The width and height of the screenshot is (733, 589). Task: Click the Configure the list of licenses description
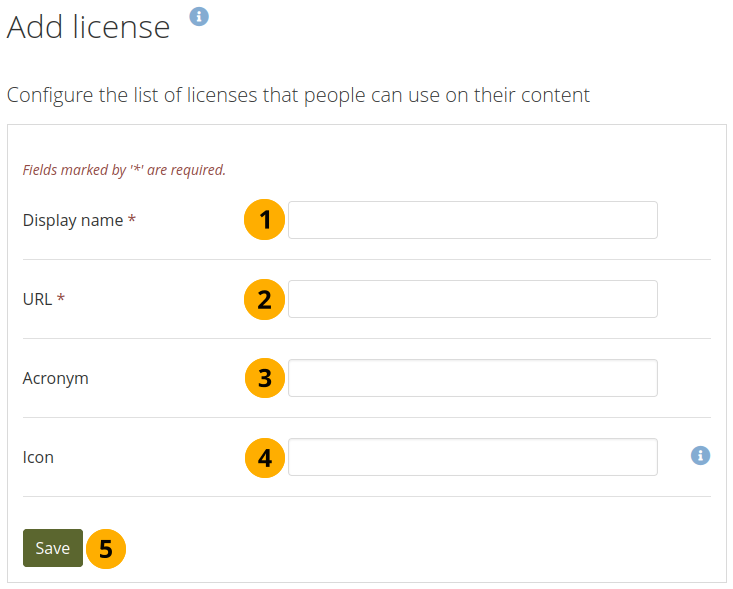click(298, 96)
